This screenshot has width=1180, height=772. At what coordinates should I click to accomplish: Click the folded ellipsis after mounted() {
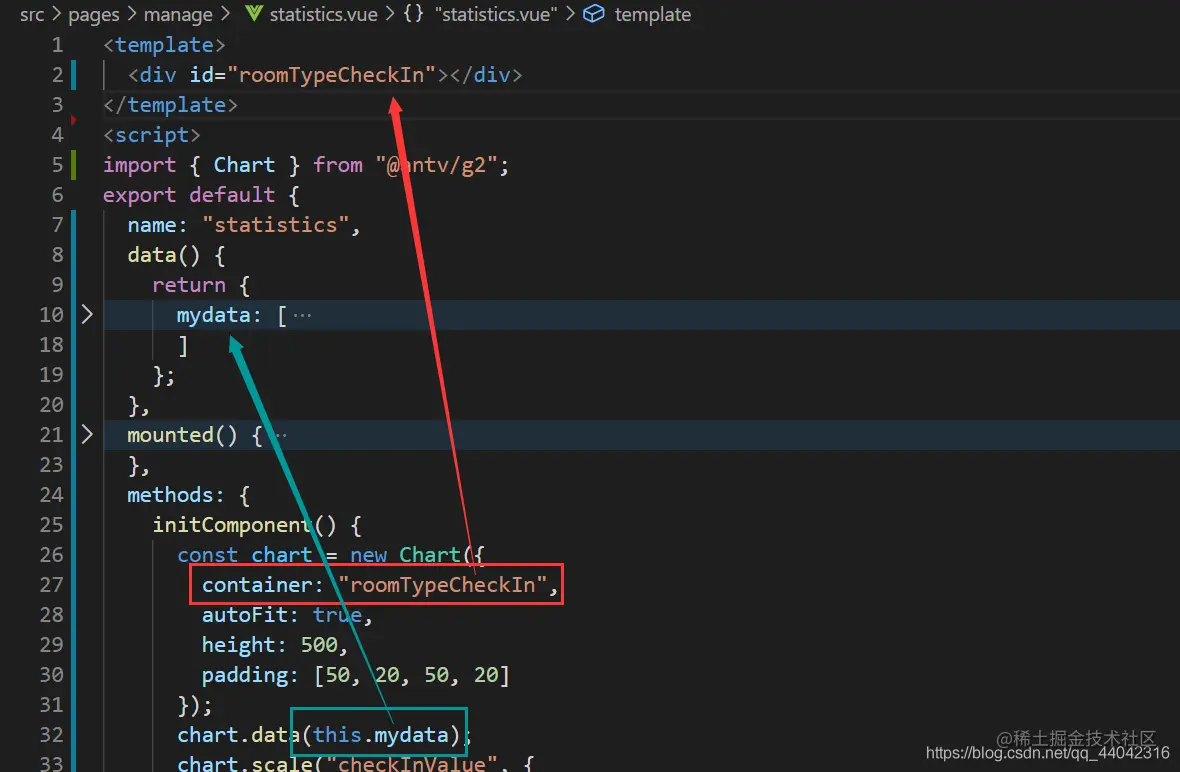coord(280,435)
